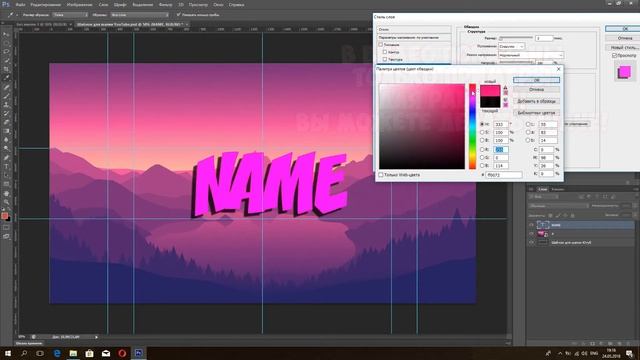Select the Rectangle shape tool
640x360 pixels.
6,184
